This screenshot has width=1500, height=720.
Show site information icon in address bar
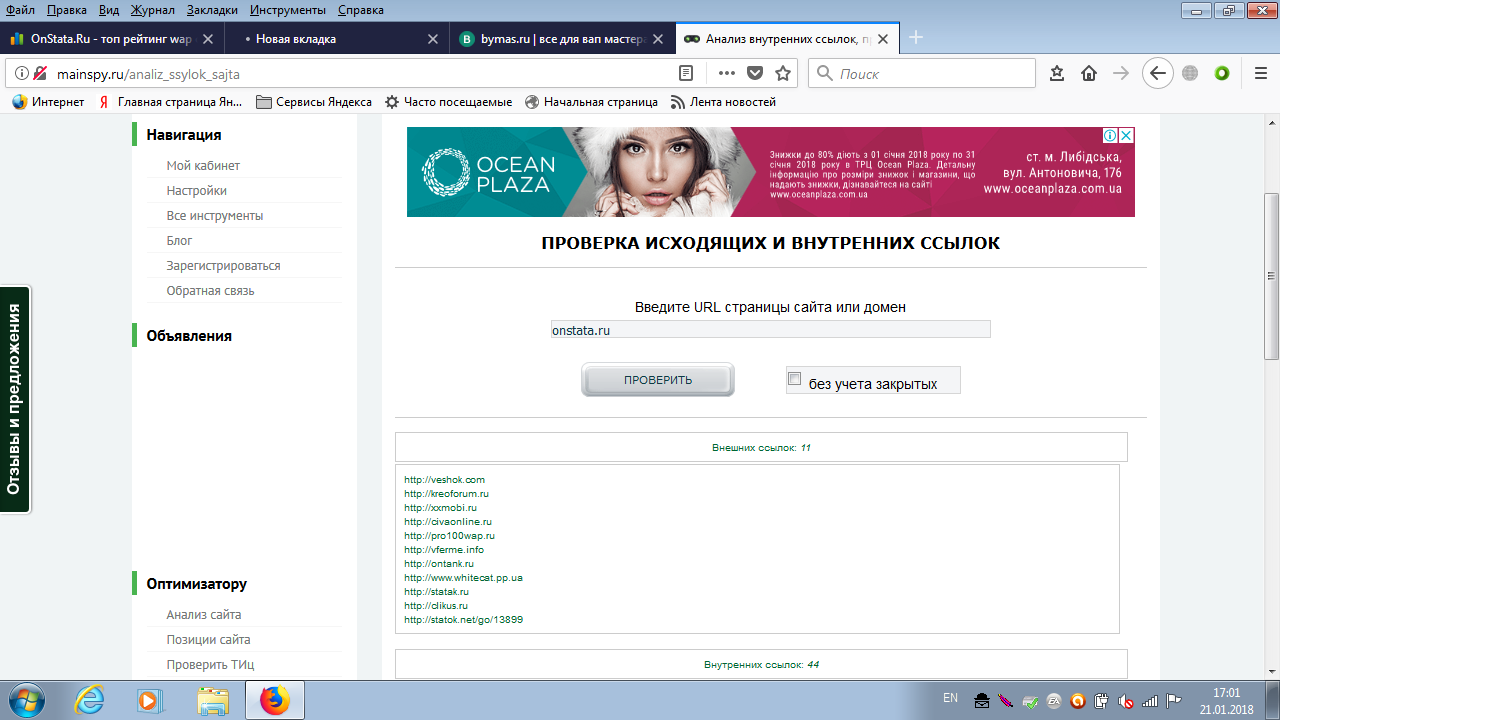tap(21, 73)
